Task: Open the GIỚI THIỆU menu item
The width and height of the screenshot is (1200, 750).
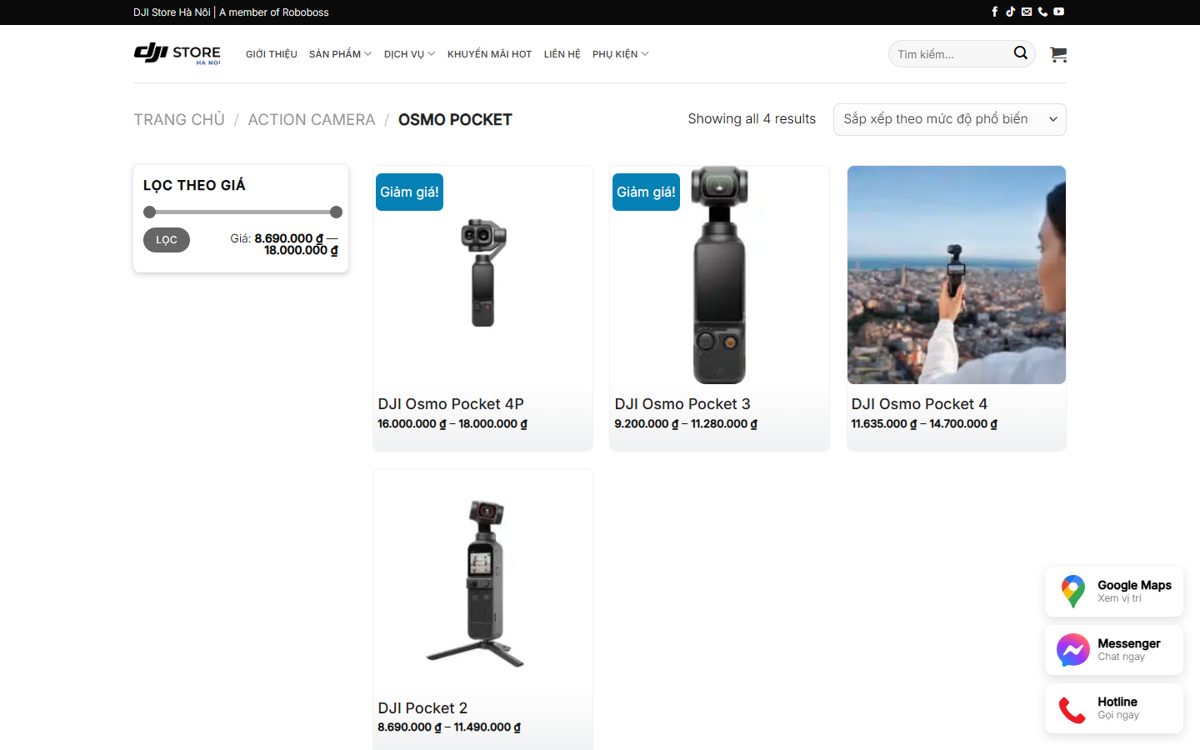Action: click(x=271, y=54)
